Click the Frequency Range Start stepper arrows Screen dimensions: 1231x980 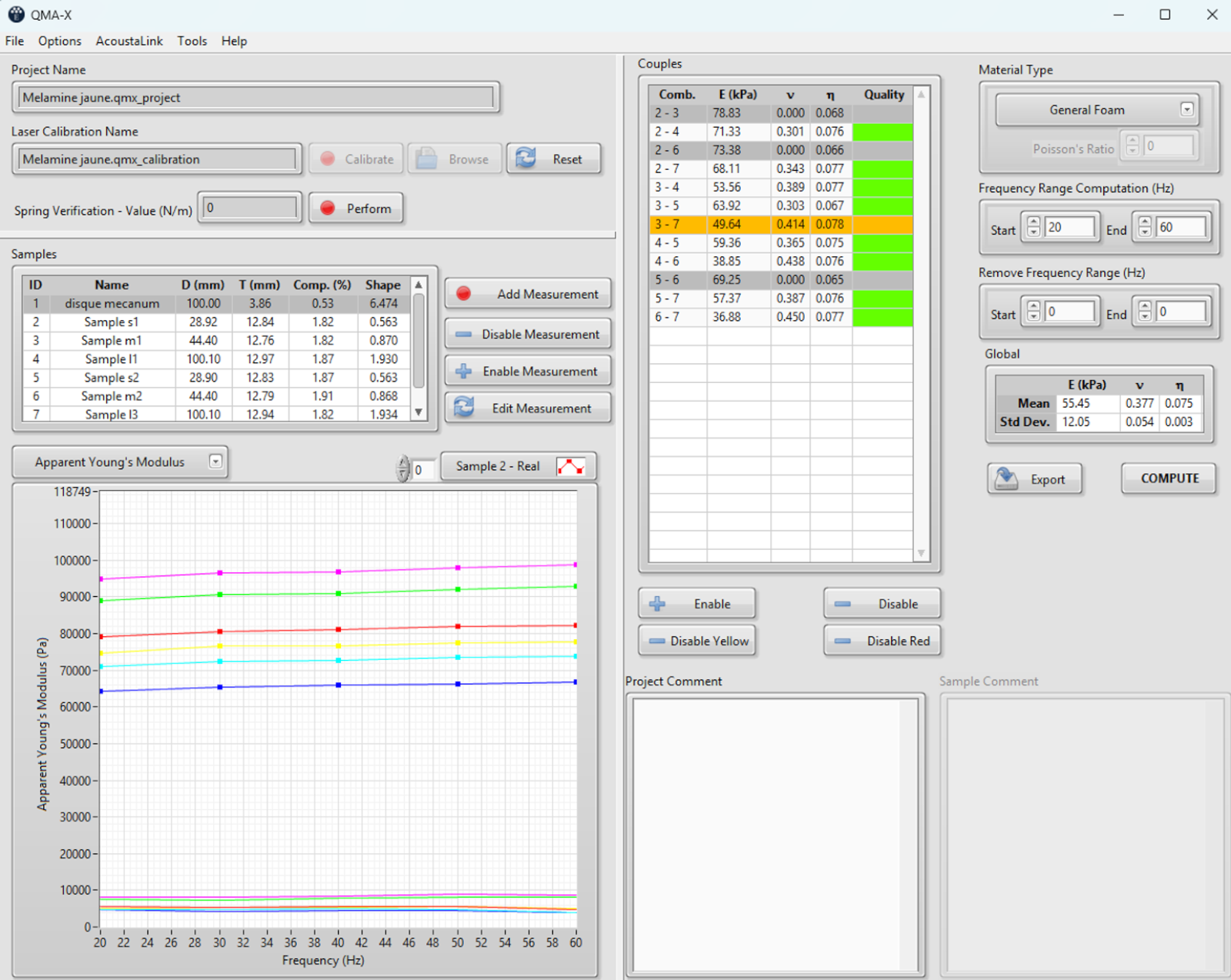point(1033,227)
